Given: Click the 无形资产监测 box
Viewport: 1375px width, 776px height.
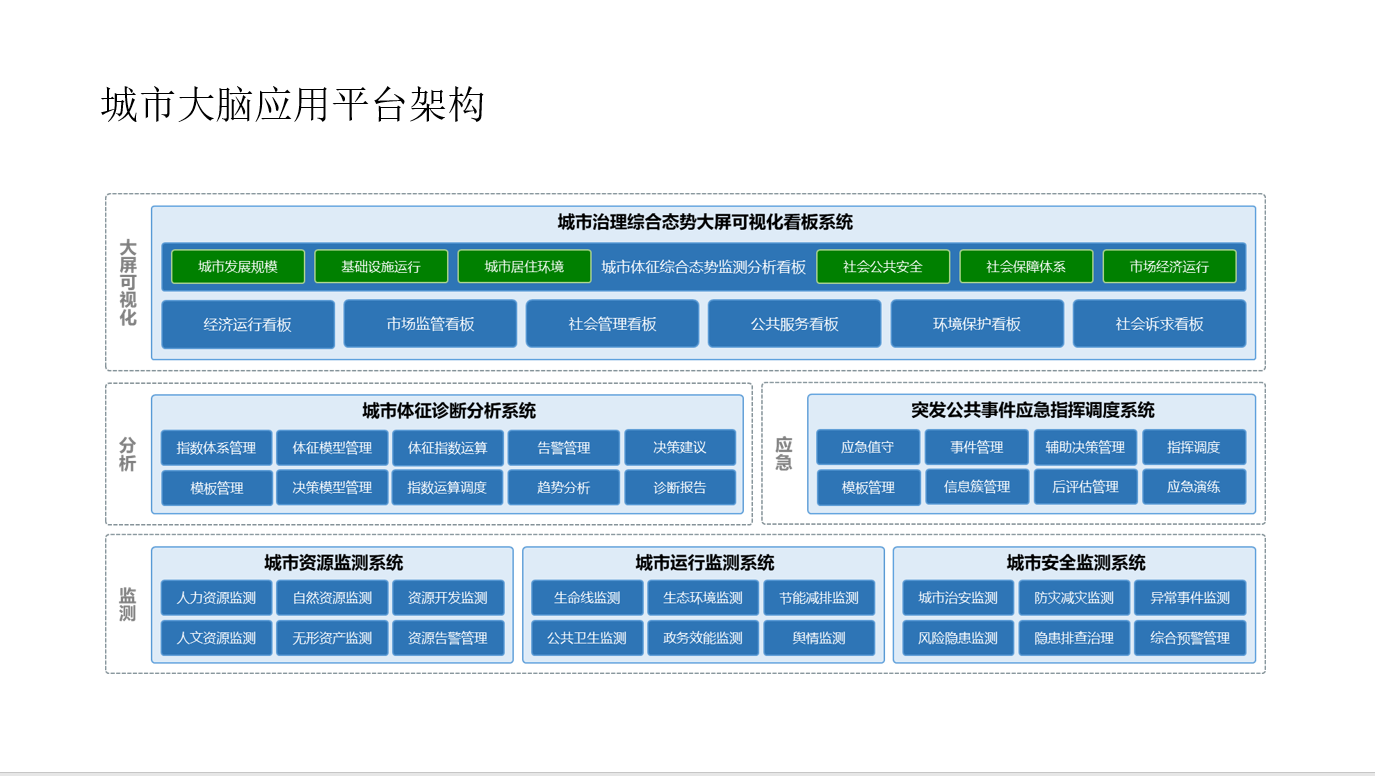Looking at the screenshot, I should coord(332,638).
